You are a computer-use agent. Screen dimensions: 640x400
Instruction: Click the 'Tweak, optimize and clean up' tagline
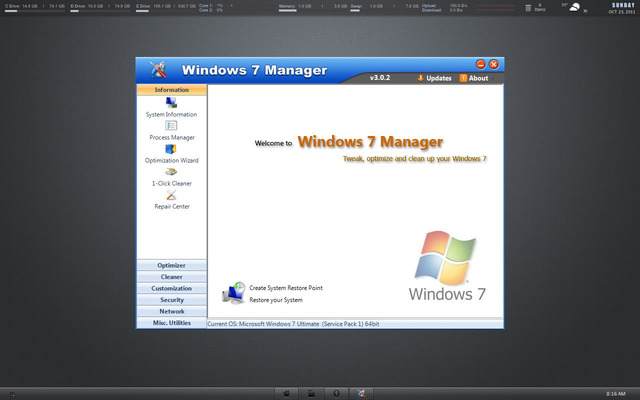click(415, 159)
